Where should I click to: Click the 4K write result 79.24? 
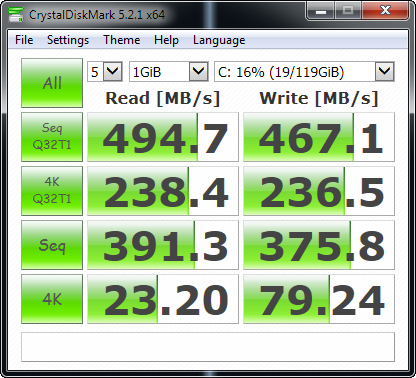click(319, 299)
